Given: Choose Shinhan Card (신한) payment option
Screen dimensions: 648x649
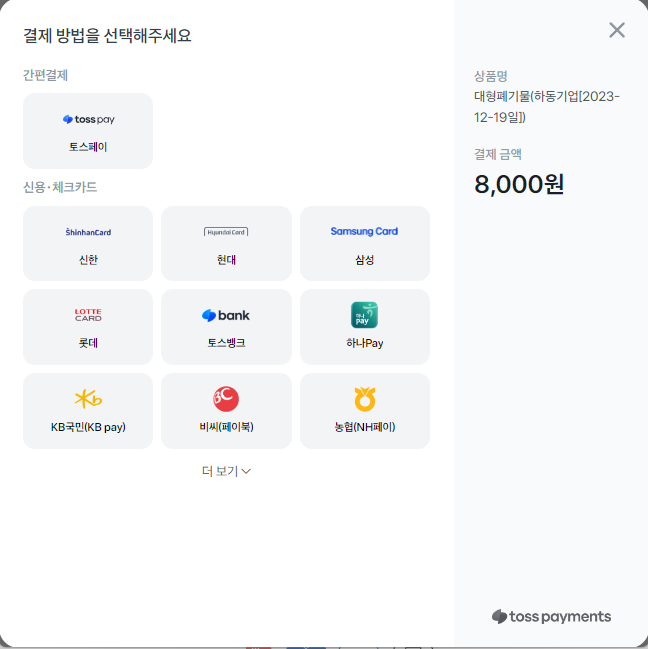Looking at the screenshot, I should tap(88, 243).
